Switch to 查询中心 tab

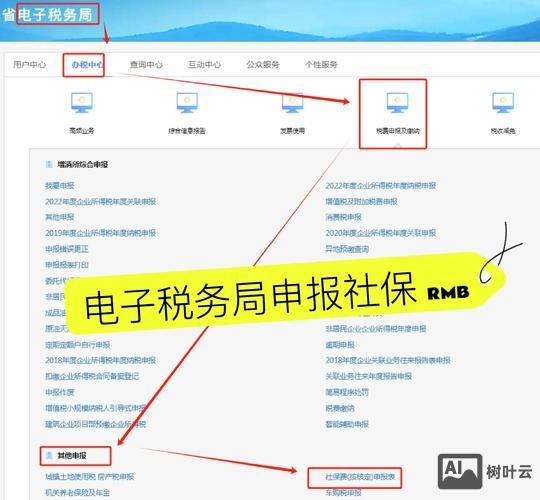146,64
